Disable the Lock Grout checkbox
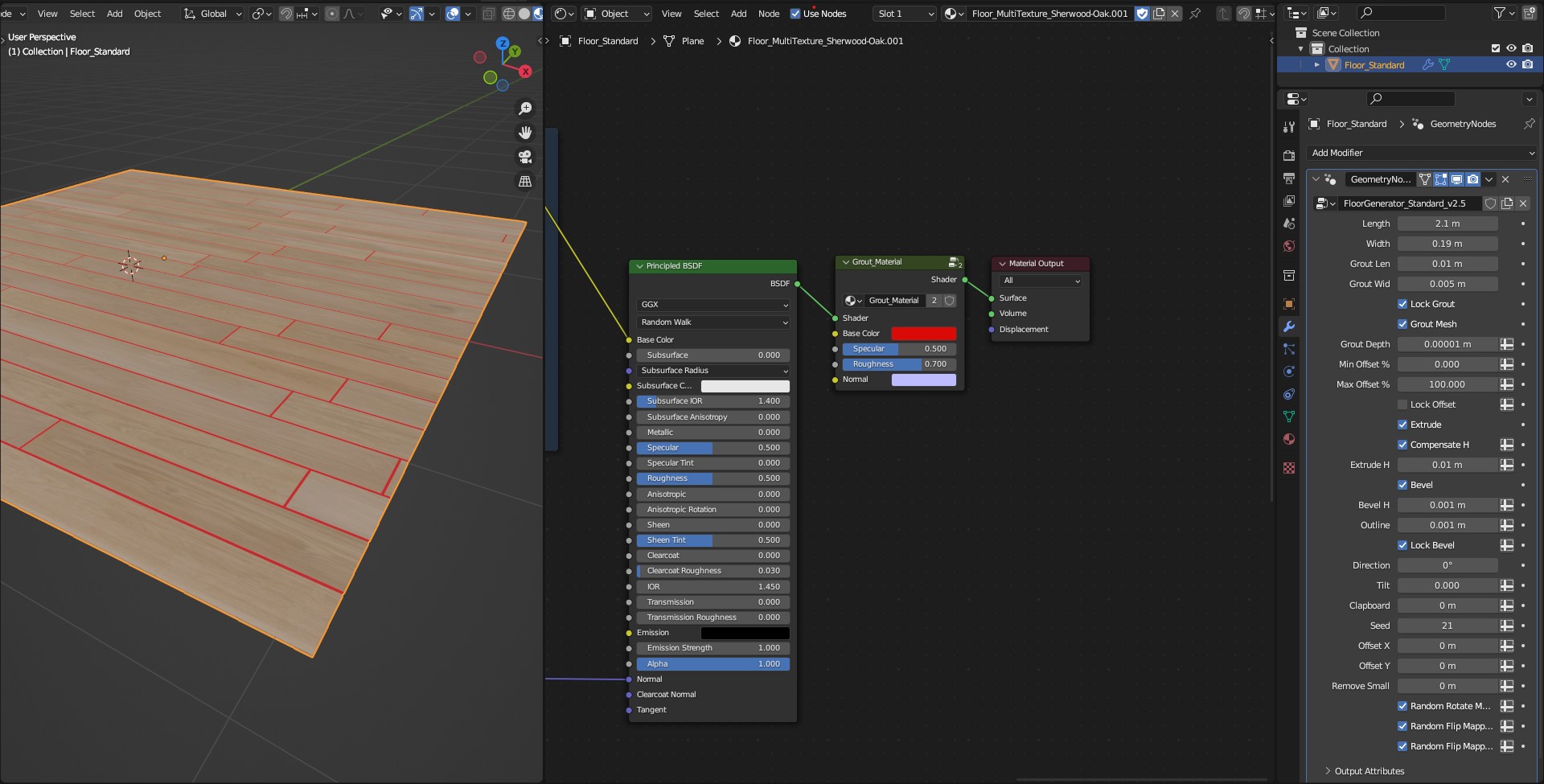Screen dimensions: 1544x784 click(x=1402, y=304)
